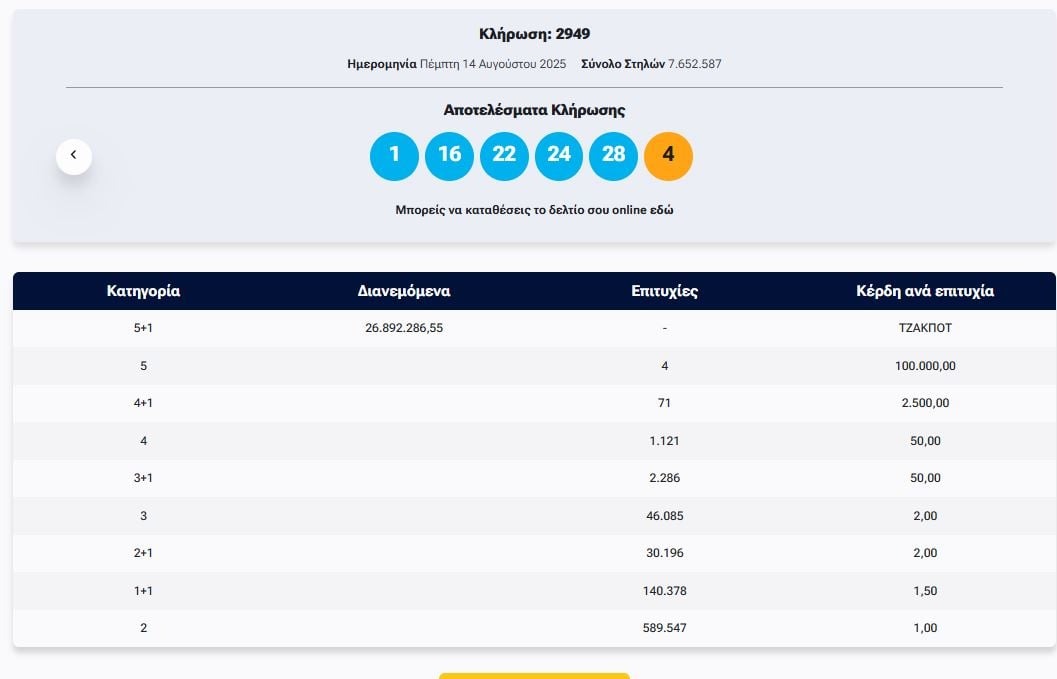This screenshot has width=1057, height=679.
Task: Click winning number ball 1
Action: (394, 156)
